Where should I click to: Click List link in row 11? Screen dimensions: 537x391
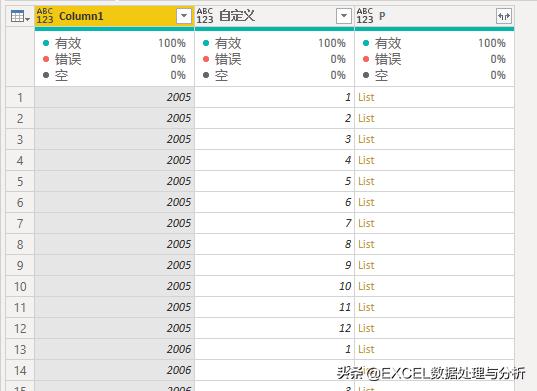[x=366, y=307]
